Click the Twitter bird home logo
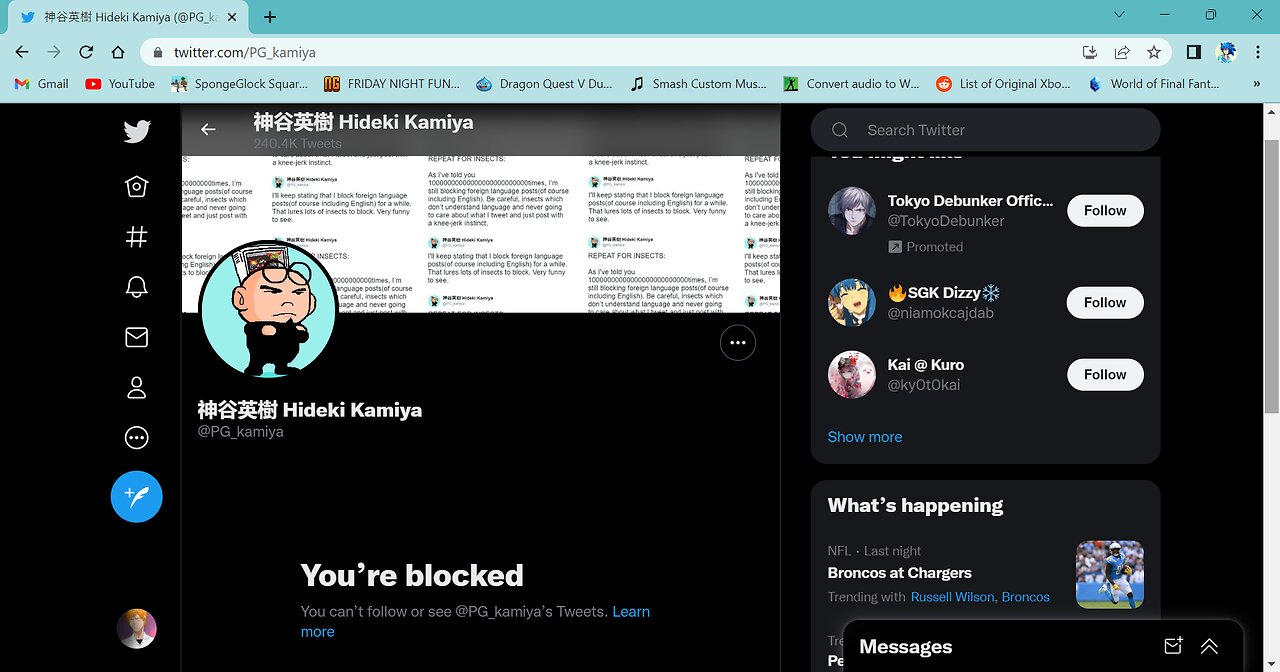The image size is (1280, 672). coord(137,131)
